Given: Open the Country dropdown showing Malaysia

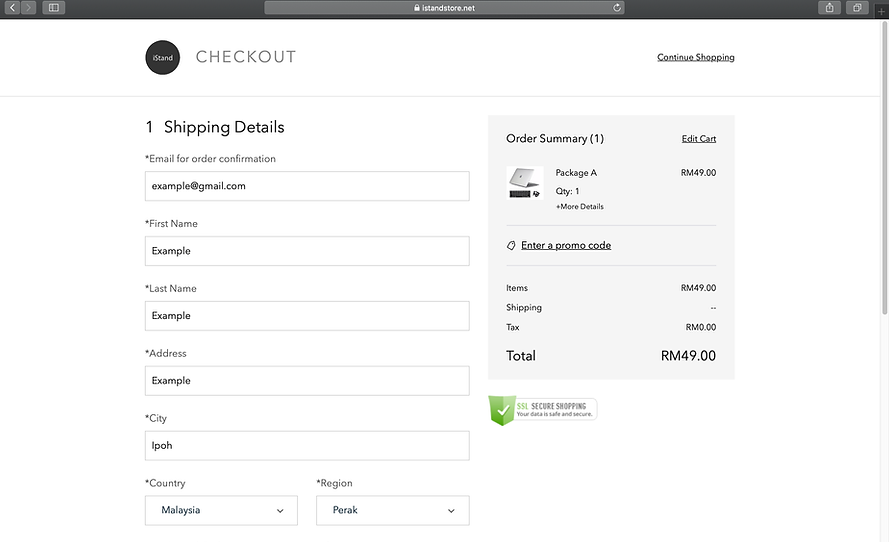Looking at the screenshot, I should pos(221,510).
